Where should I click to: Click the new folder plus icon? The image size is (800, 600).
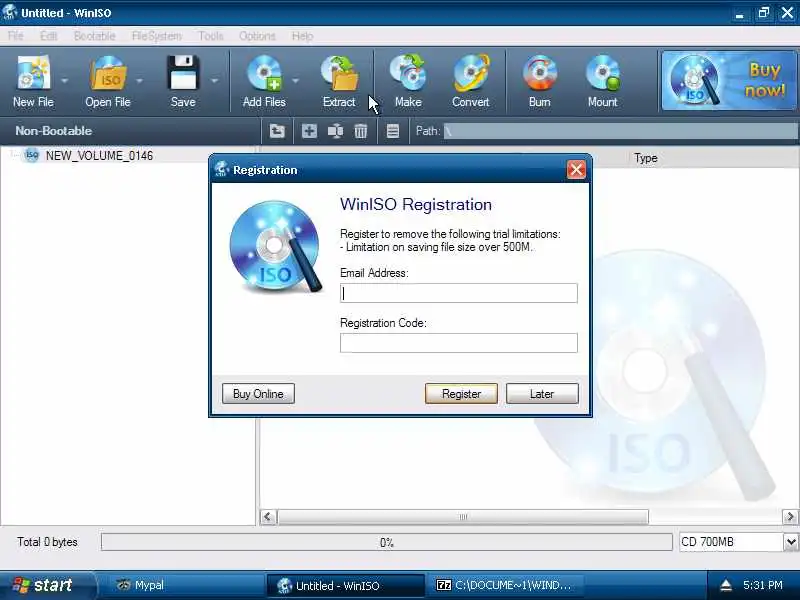tap(309, 131)
